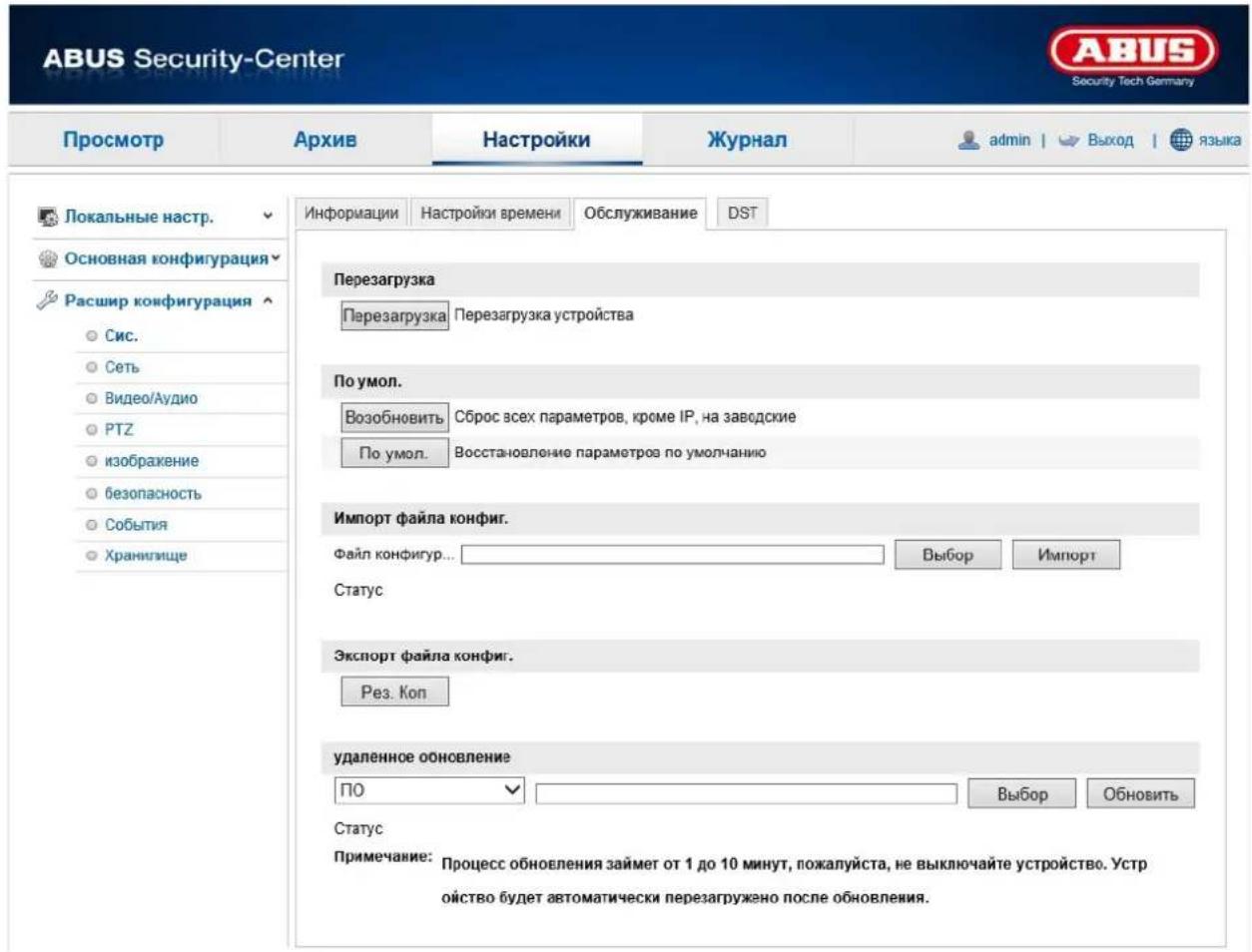Click the Экспорт файла конфиг. heading
This screenshot has width=1252, height=952.
[x=423, y=656]
